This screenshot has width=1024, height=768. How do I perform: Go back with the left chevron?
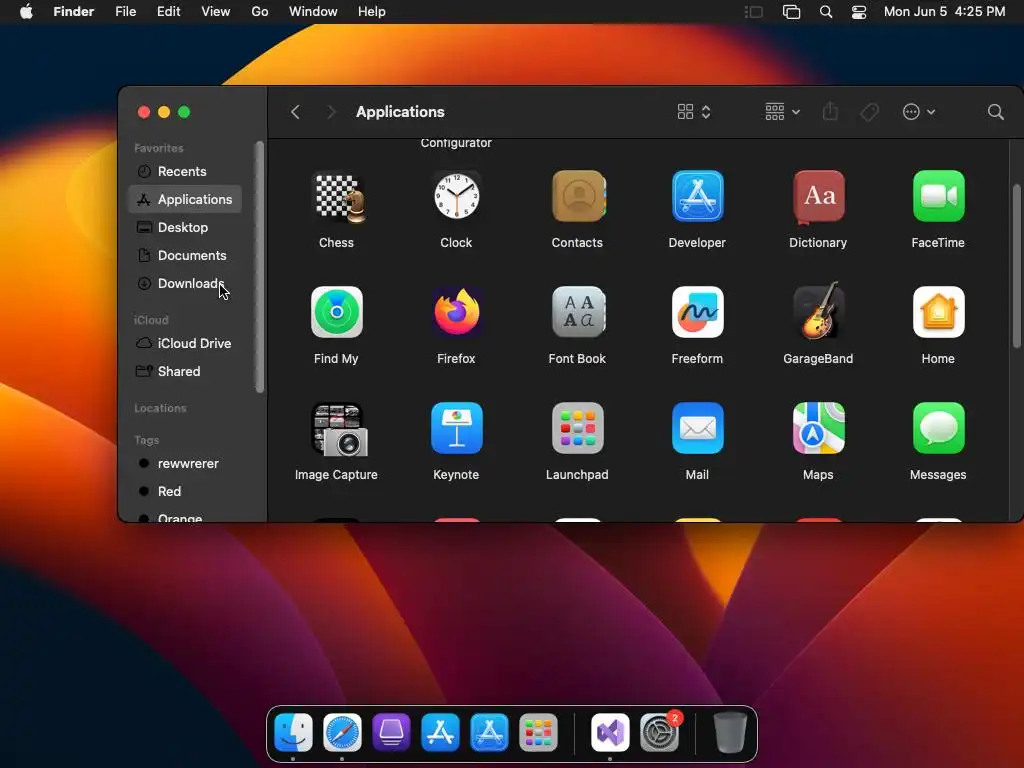click(x=295, y=112)
